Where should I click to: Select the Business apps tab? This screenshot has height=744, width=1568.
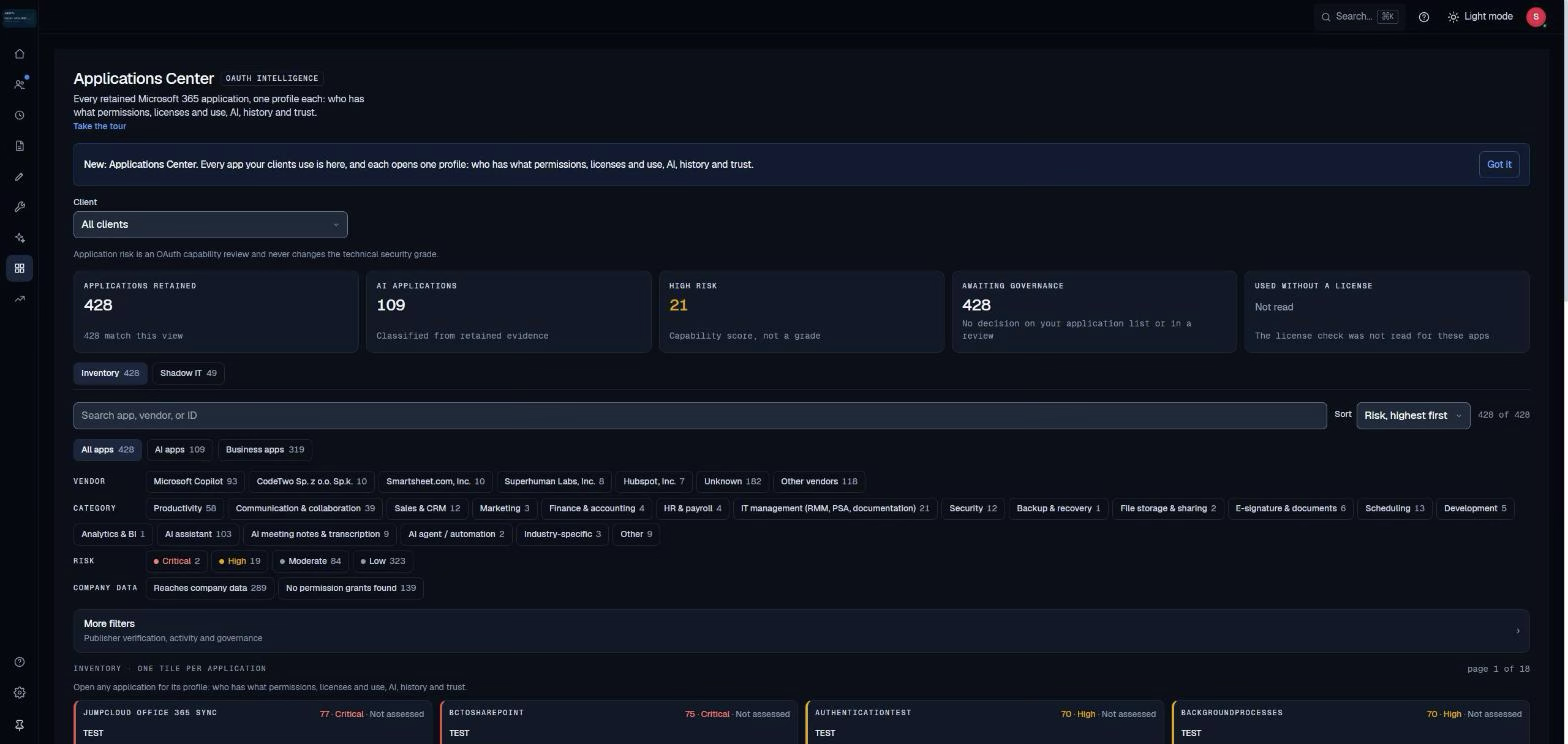[x=265, y=450]
